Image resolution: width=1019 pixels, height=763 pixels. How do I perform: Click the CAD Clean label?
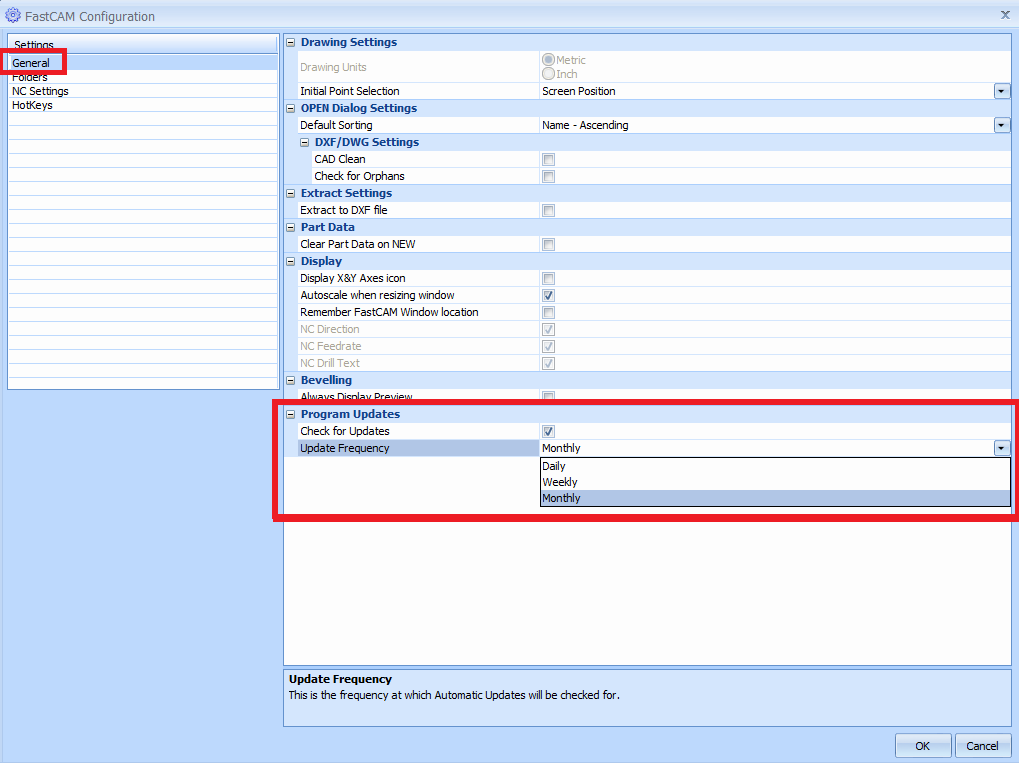click(x=339, y=159)
